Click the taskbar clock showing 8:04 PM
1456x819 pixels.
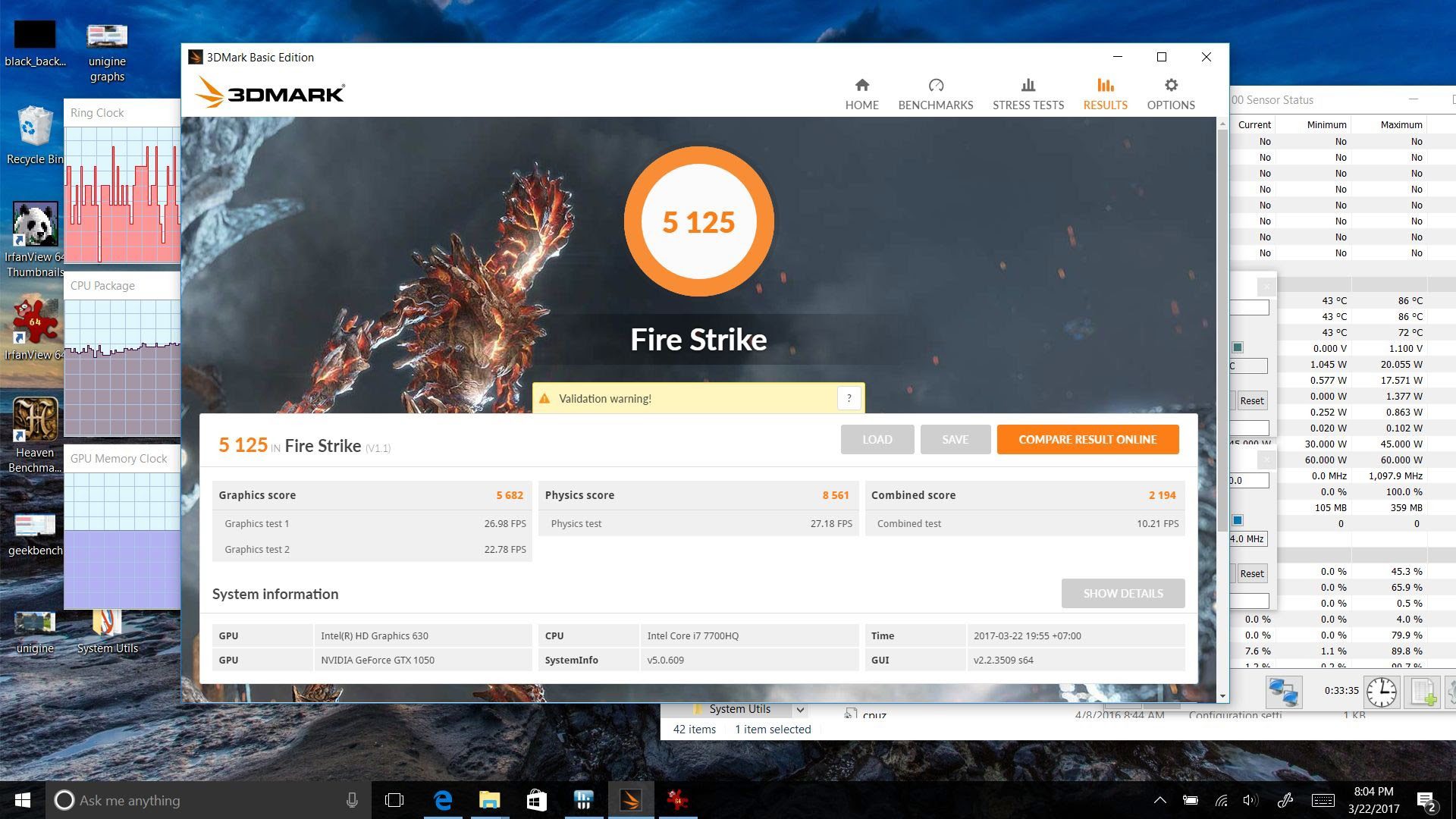coord(1373,800)
